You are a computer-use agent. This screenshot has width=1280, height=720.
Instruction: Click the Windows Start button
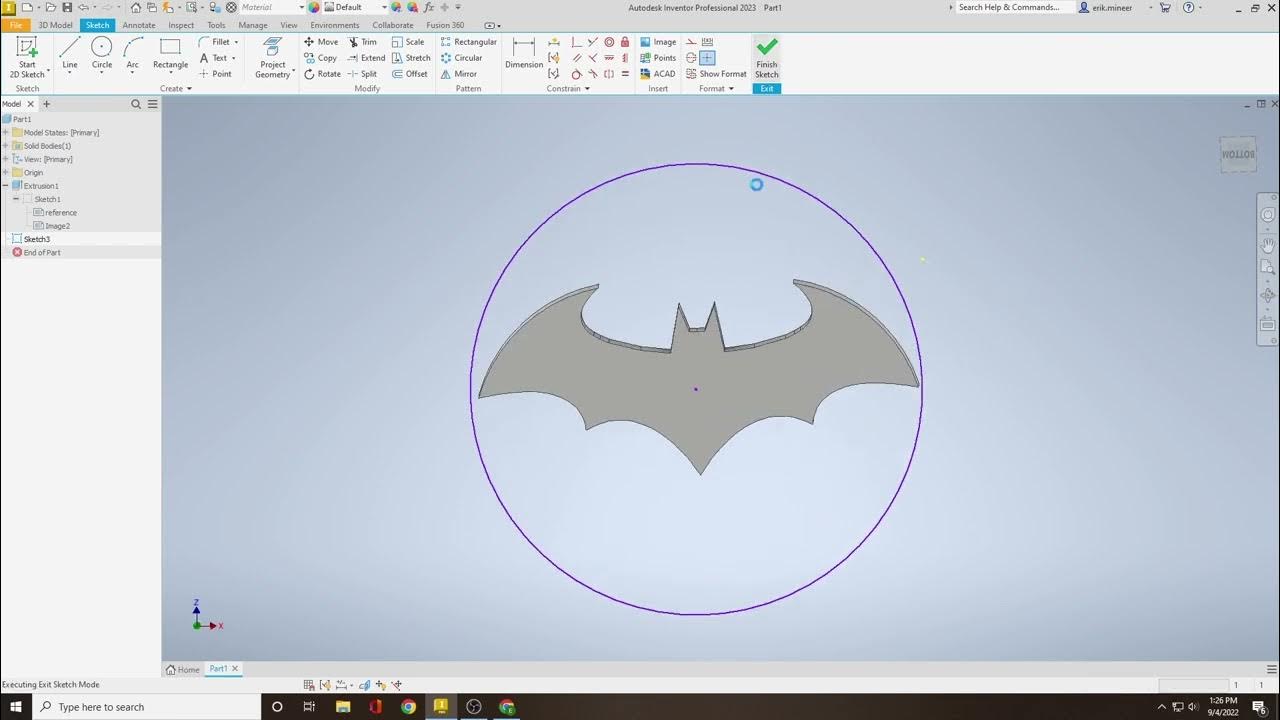(16, 707)
